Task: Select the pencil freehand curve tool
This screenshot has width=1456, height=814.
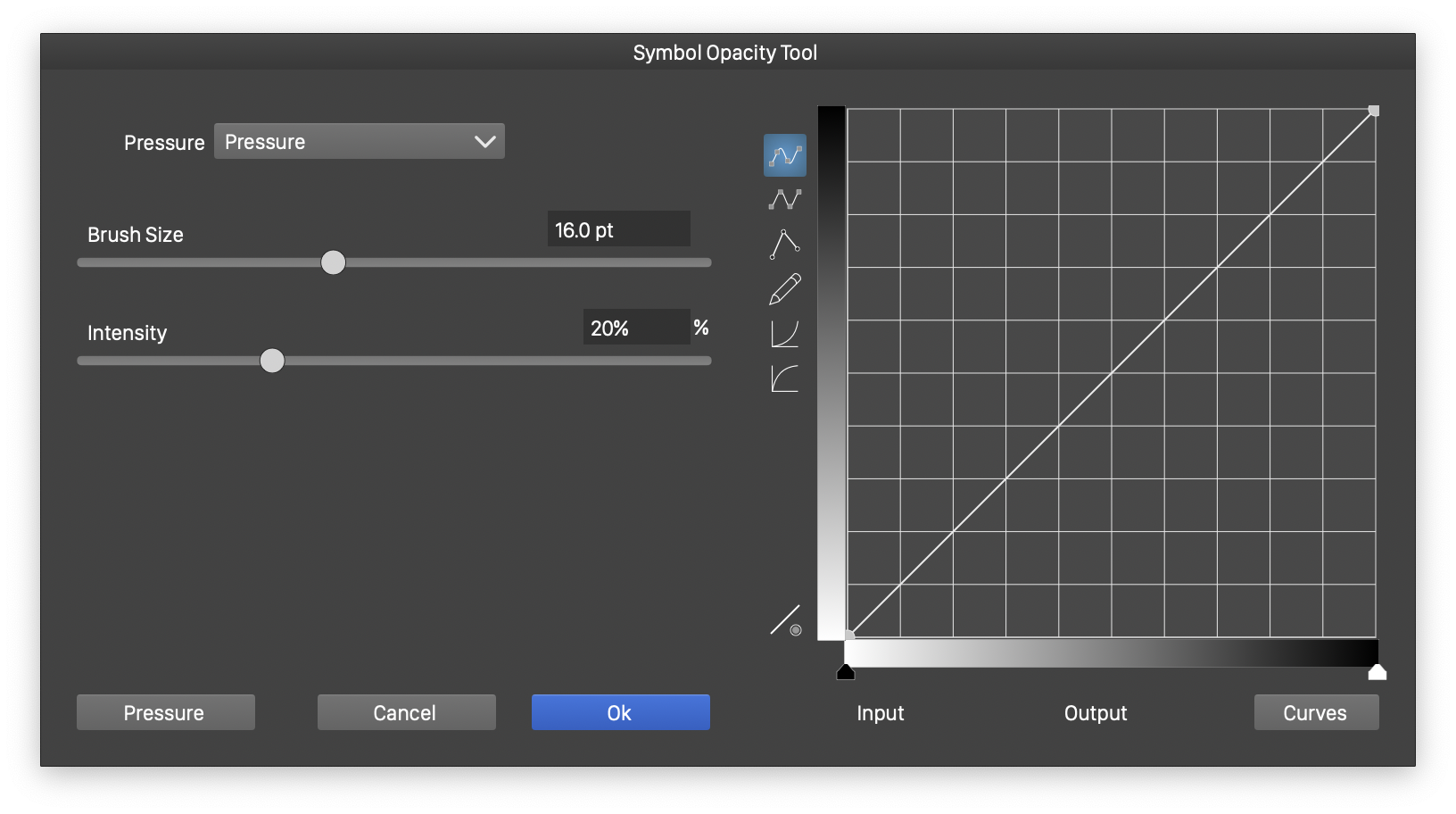Action: 785,289
